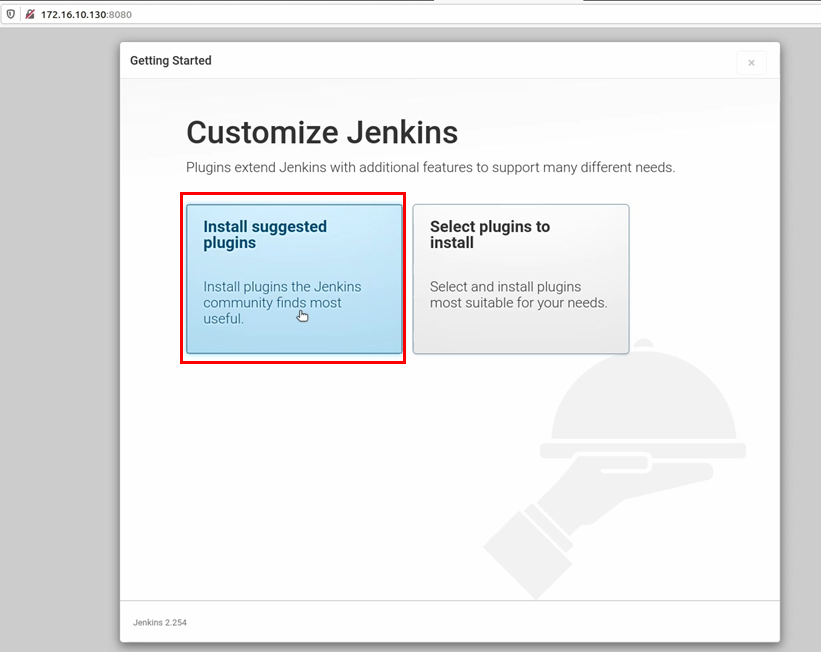The height and width of the screenshot is (652, 821).
Task: Click the Getting Started title text
Action: 171,60
